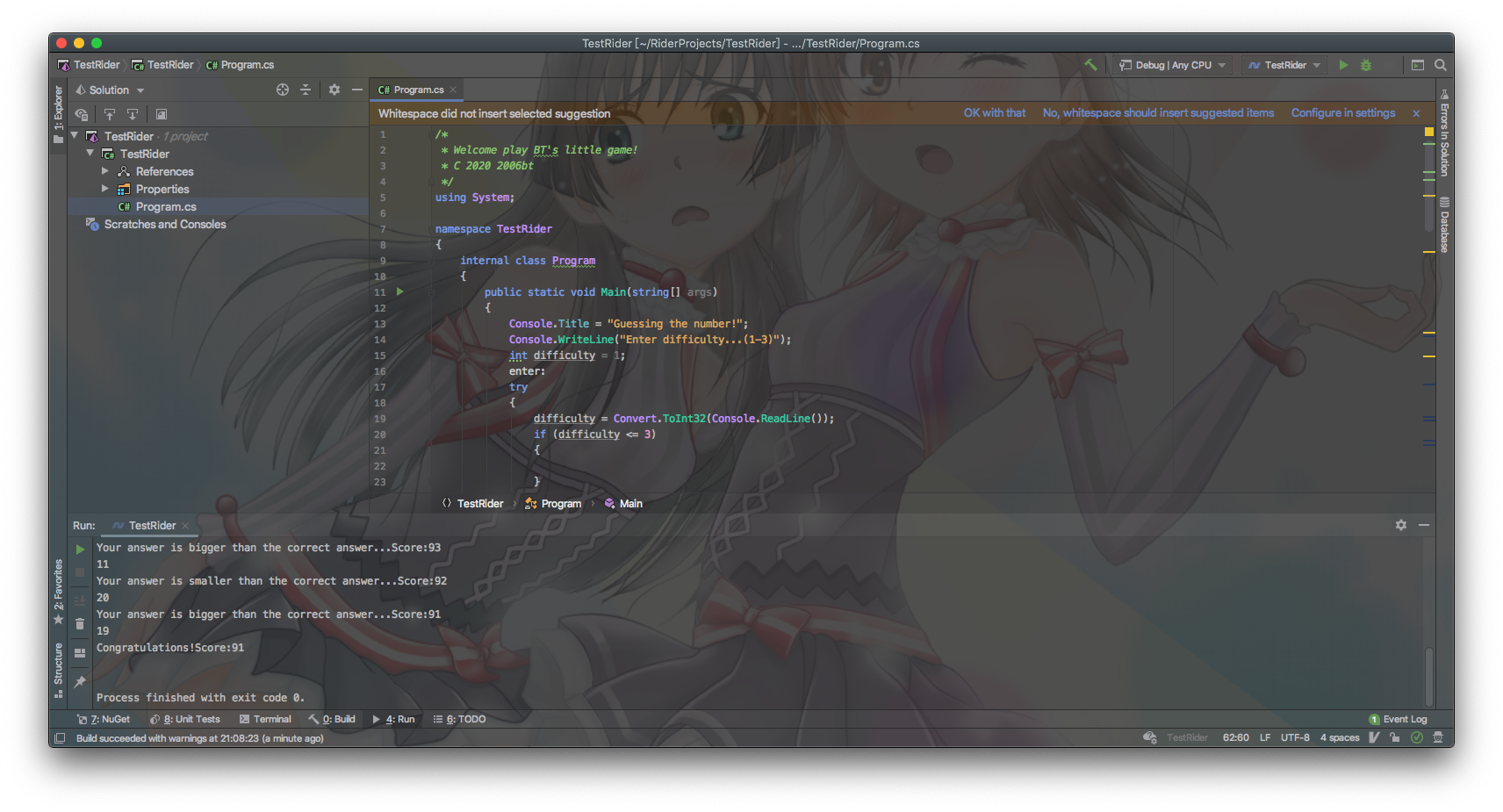The width and height of the screenshot is (1503, 812).
Task: Build the solution with the green hammer icon
Action: coord(1090,65)
